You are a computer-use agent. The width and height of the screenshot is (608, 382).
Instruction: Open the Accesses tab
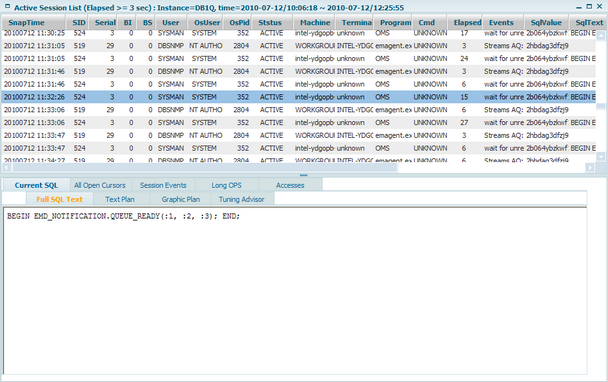click(x=290, y=185)
